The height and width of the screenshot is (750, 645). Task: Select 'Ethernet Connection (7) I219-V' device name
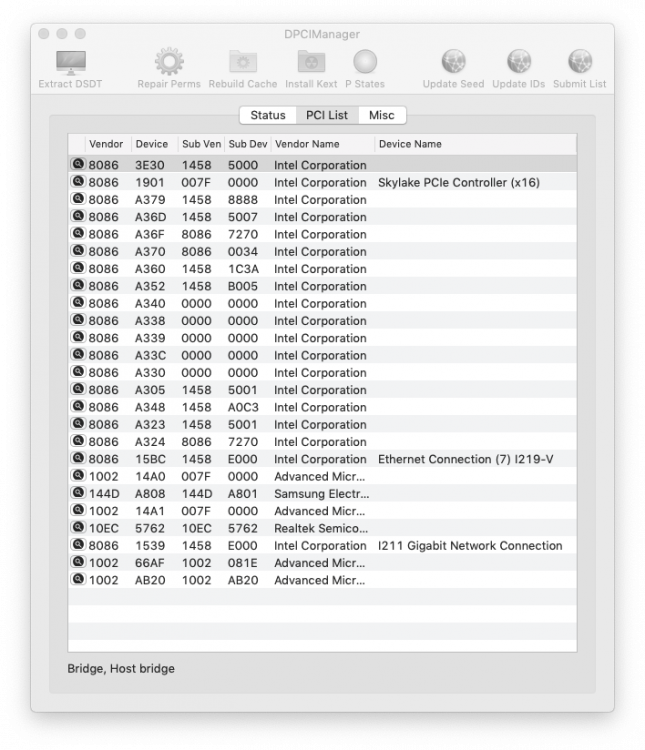[466, 459]
